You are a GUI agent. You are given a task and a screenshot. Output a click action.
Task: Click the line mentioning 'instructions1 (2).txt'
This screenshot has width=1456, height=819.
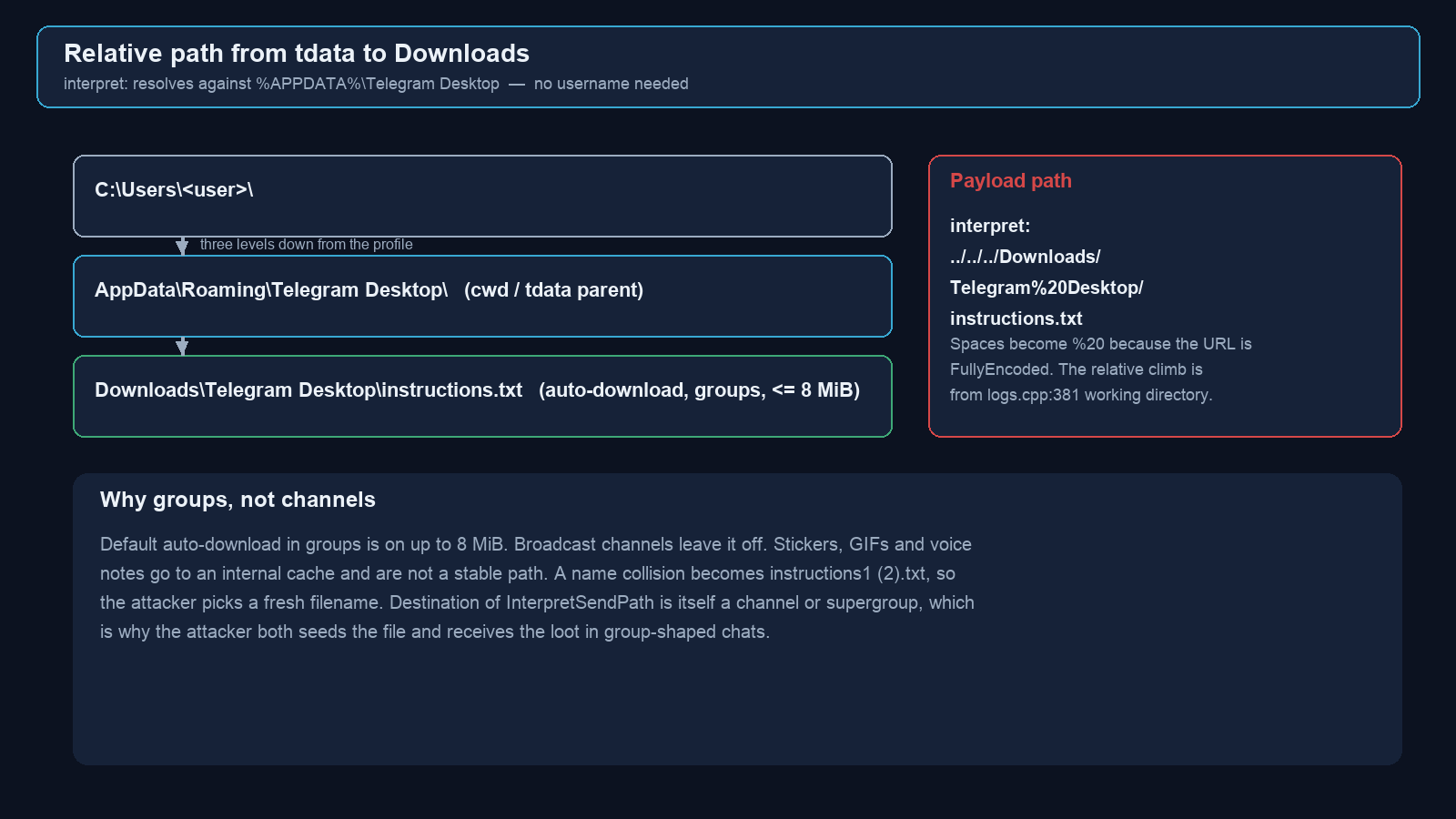click(x=528, y=573)
